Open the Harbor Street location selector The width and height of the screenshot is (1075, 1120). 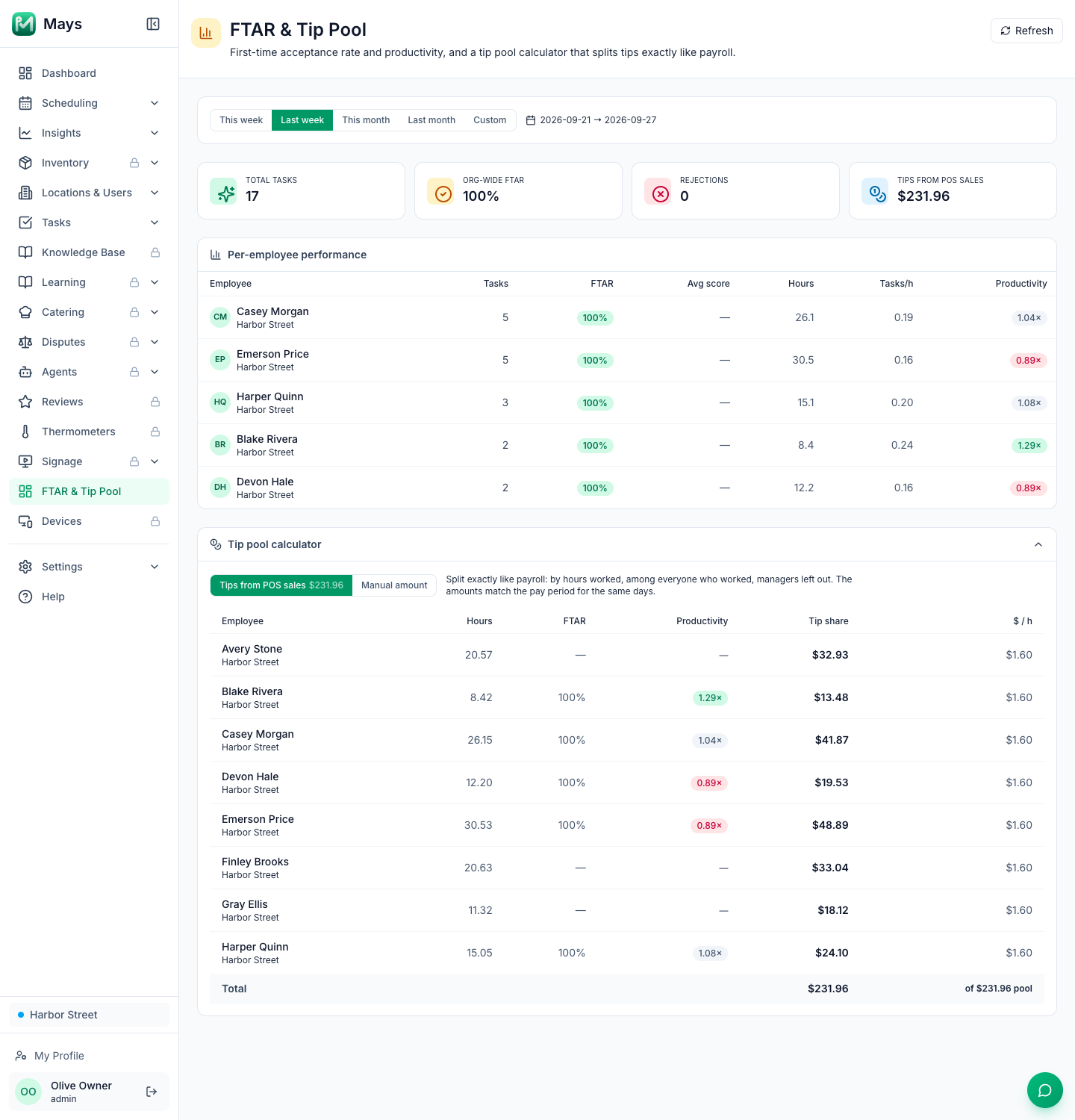89,1015
